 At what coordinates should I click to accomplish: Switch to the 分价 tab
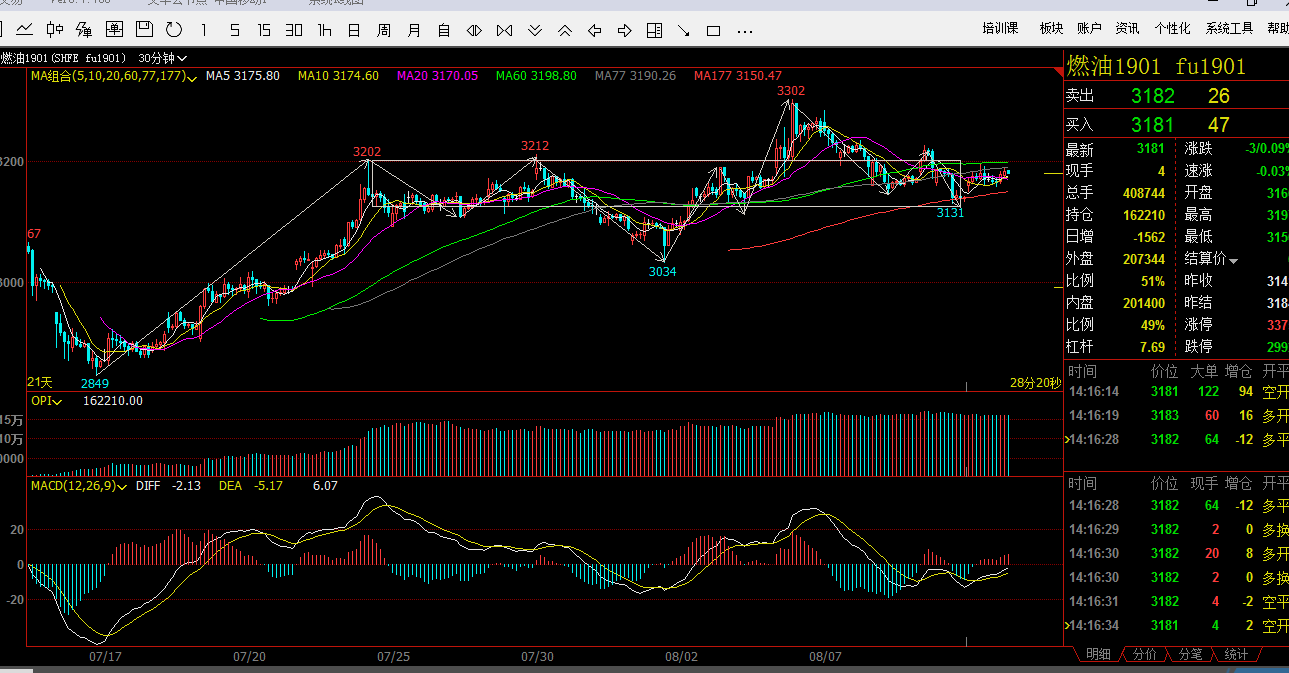[1145, 654]
